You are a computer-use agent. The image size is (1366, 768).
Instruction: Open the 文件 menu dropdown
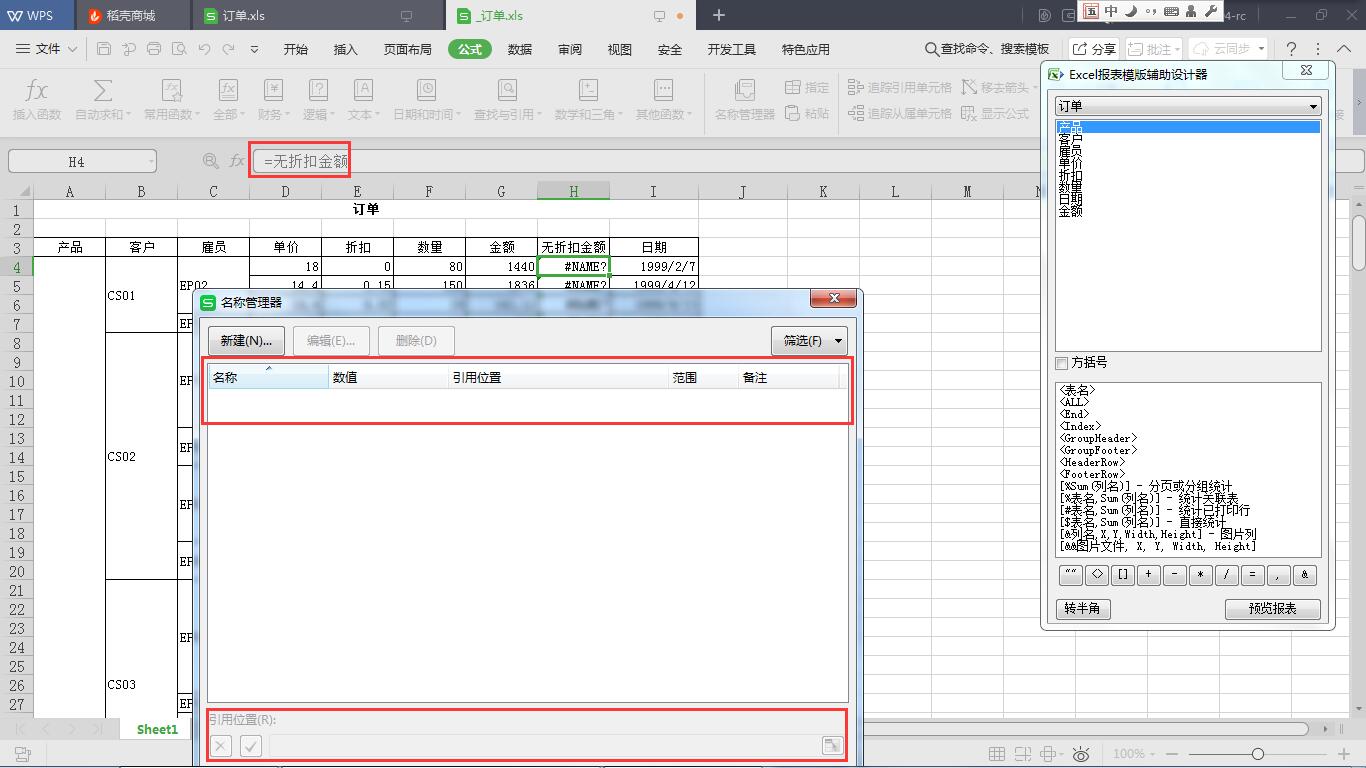click(x=48, y=49)
